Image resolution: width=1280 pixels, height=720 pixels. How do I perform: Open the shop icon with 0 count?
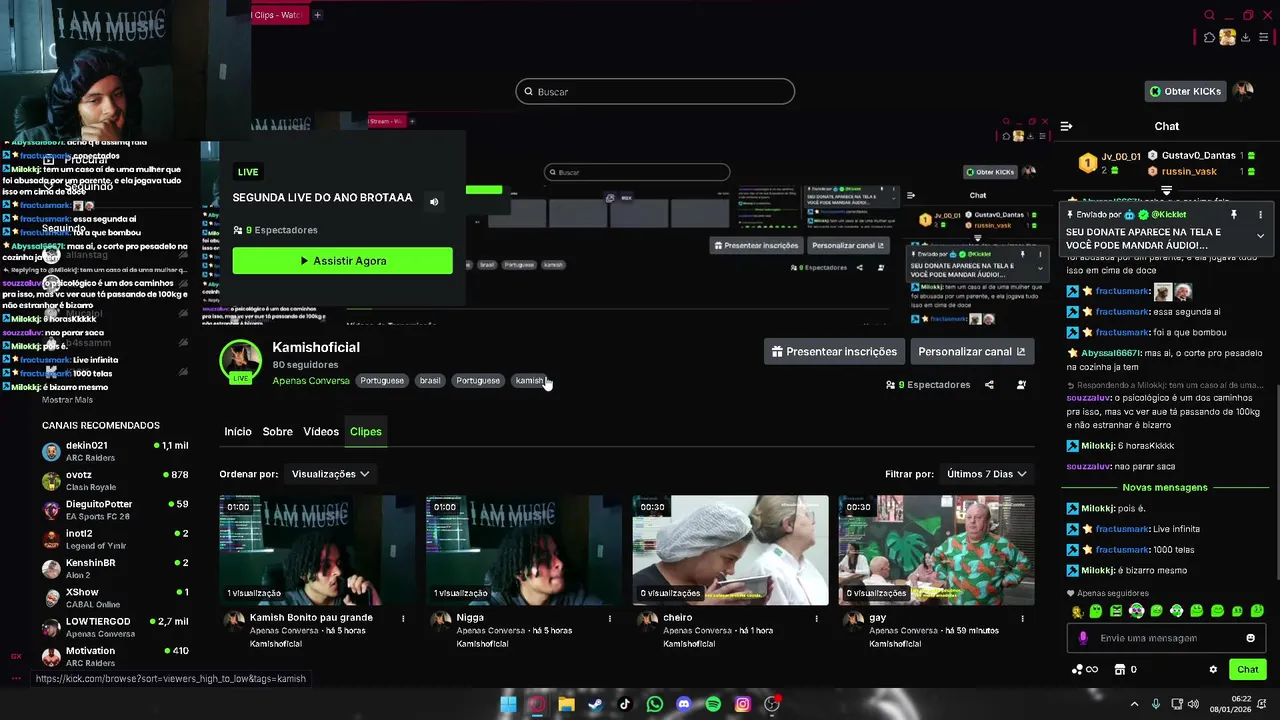[1125, 670]
